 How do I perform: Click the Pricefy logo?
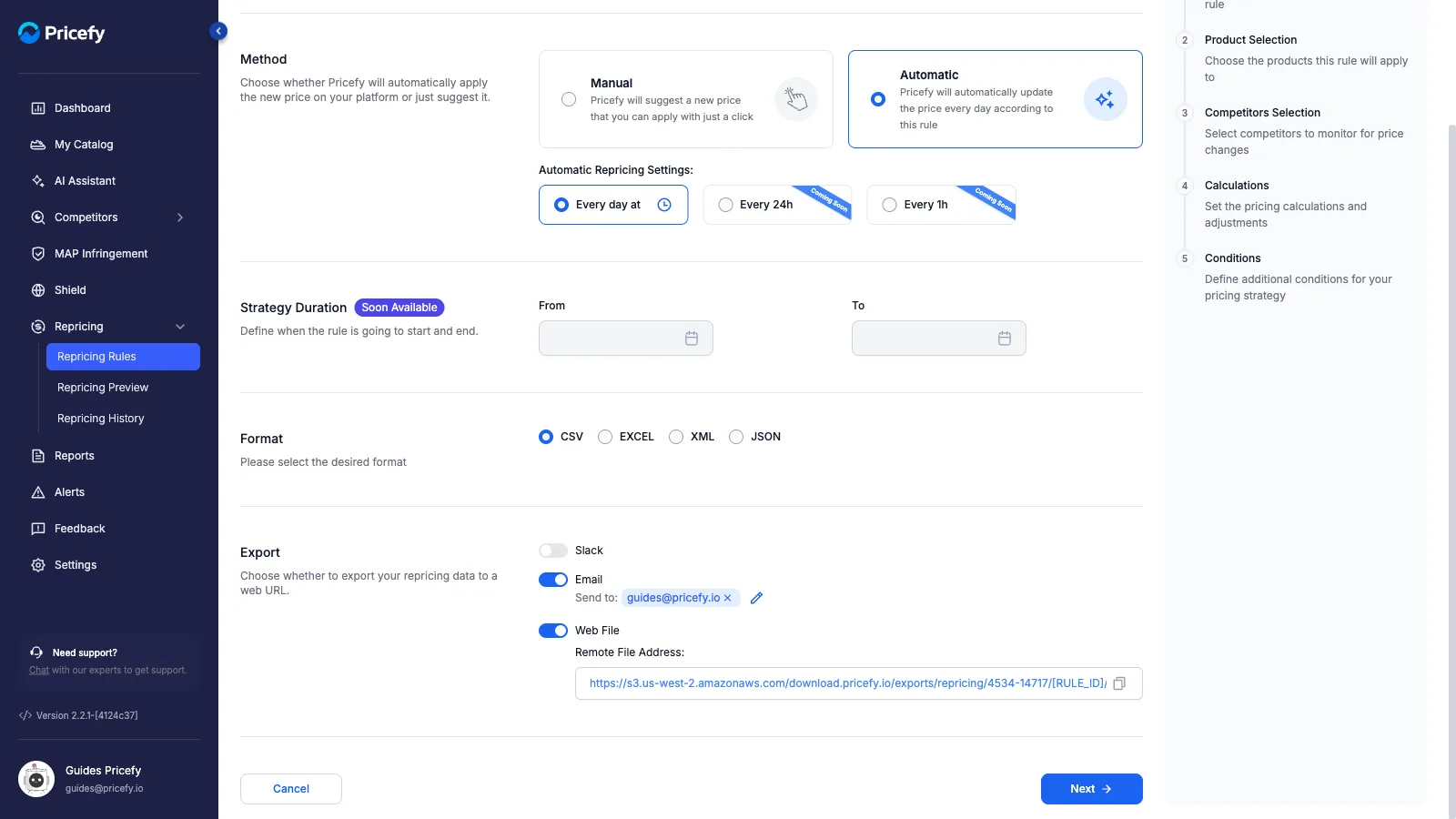(x=62, y=33)
